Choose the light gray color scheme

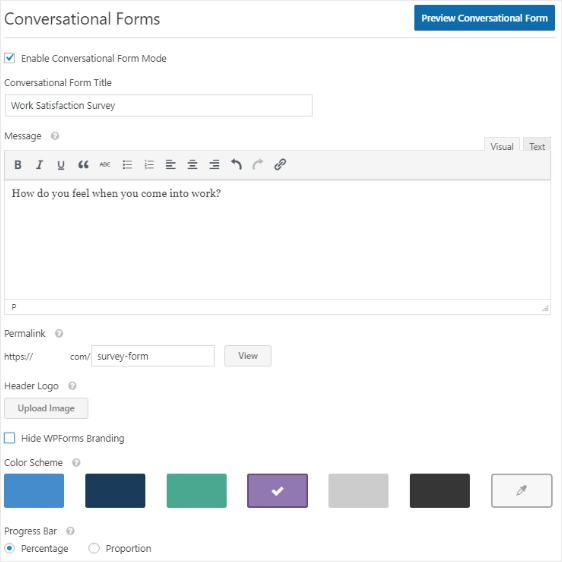tap(358, 491)
